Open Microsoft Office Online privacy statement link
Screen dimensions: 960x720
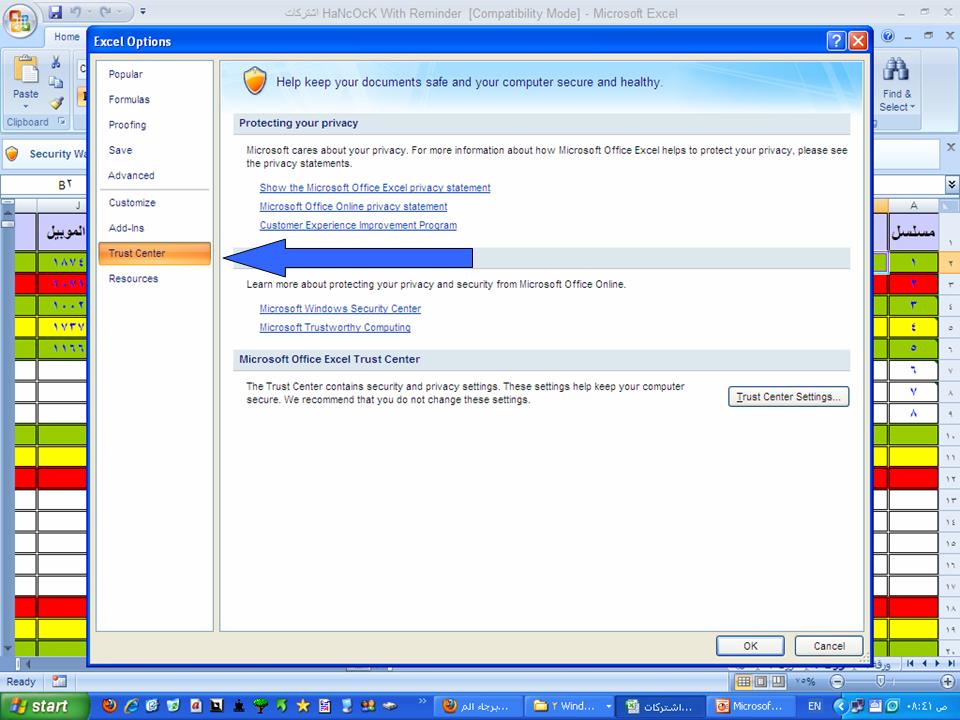[353, 206]
